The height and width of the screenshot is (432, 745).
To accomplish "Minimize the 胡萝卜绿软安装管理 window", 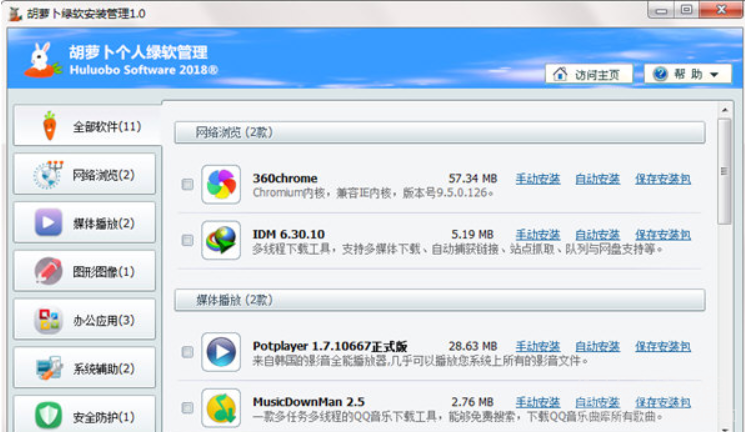I will pos(661,10).
